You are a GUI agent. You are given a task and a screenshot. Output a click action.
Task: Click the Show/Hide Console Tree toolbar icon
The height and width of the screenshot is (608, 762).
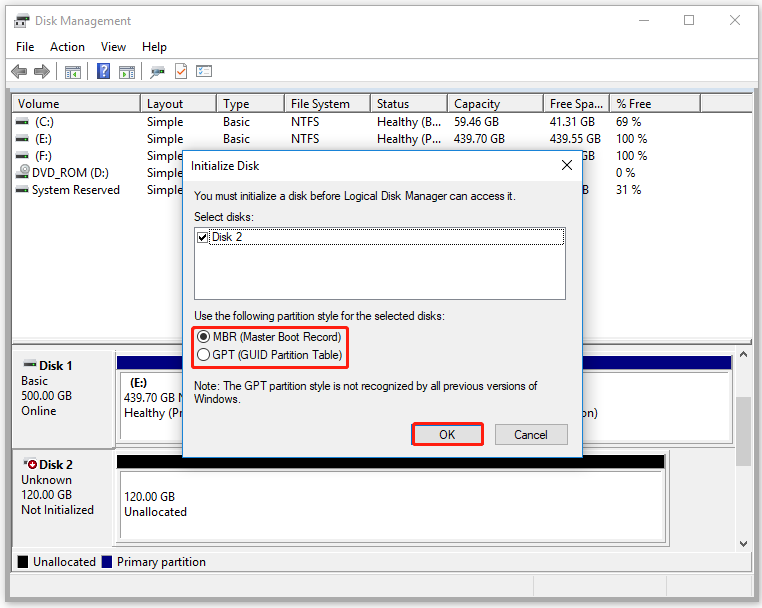pyautogui.click(x=73, y=72)
